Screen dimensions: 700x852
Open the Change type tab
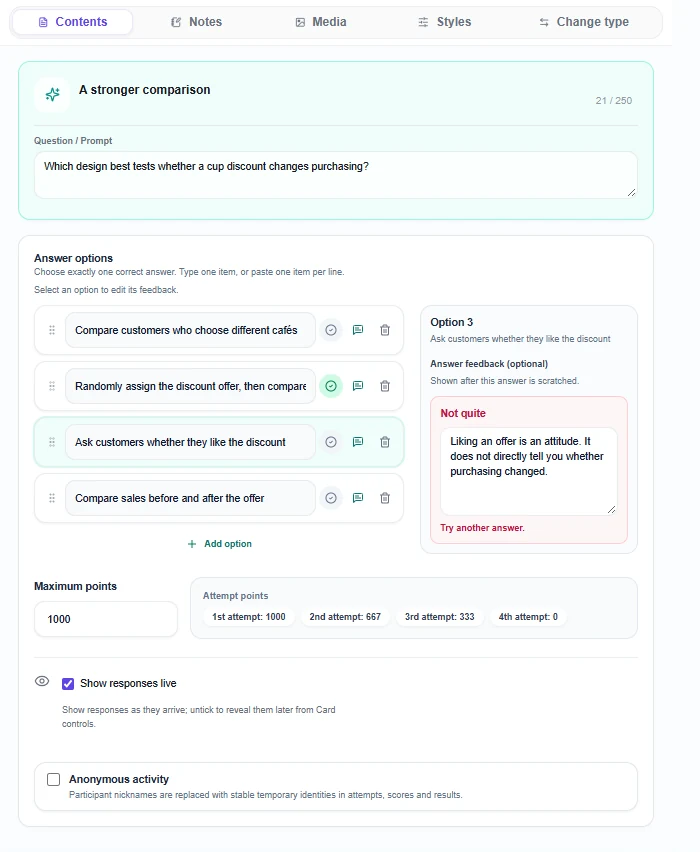[584, 22]
